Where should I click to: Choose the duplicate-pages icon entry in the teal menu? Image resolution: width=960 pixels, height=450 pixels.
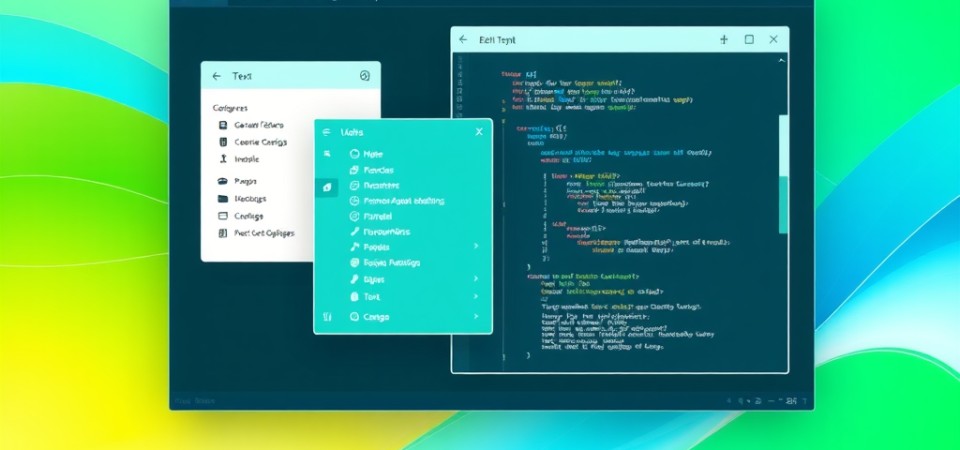371,170
